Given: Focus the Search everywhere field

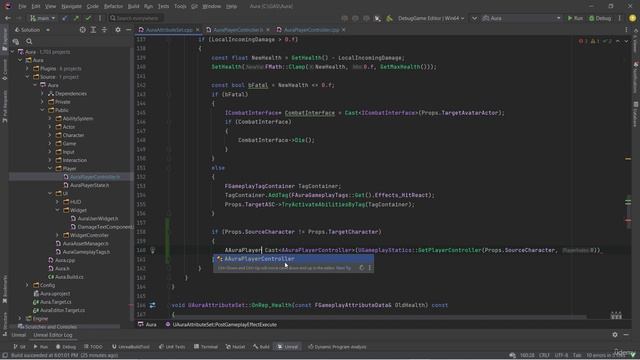Looking at the screenshot, I should [x=136, y=18].
